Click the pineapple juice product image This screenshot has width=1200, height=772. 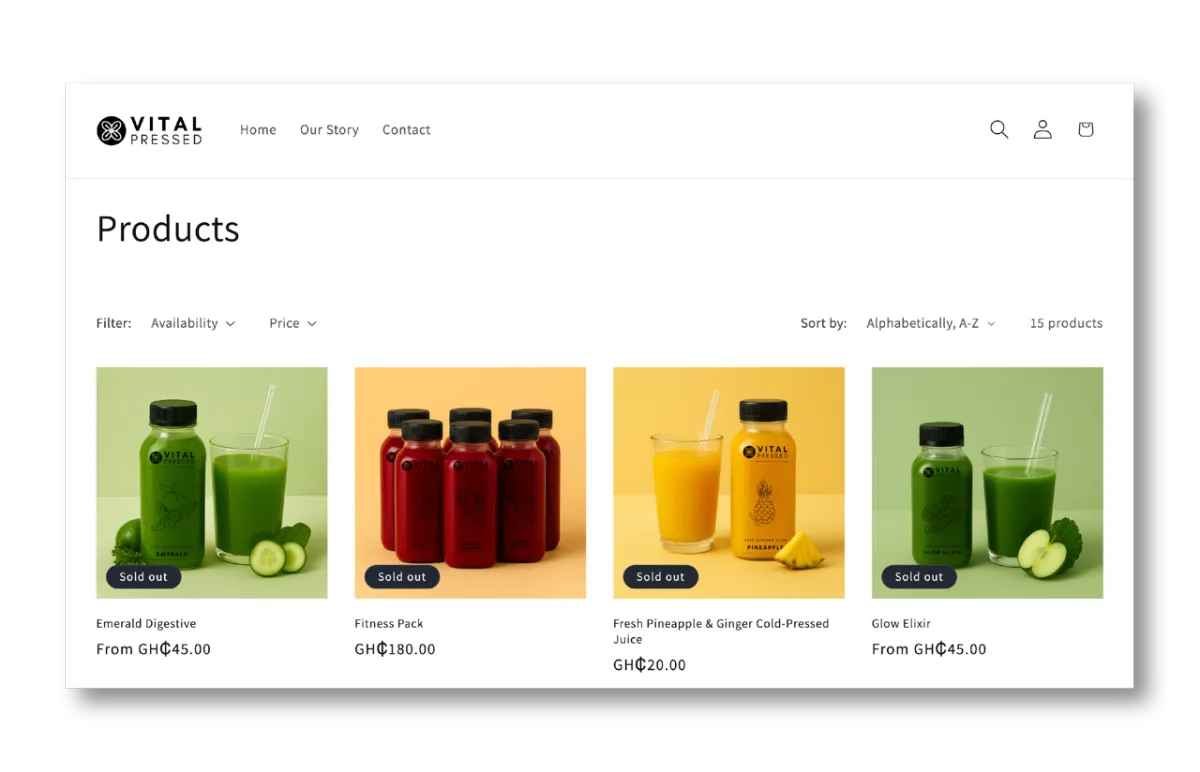[x=729, y=483]
